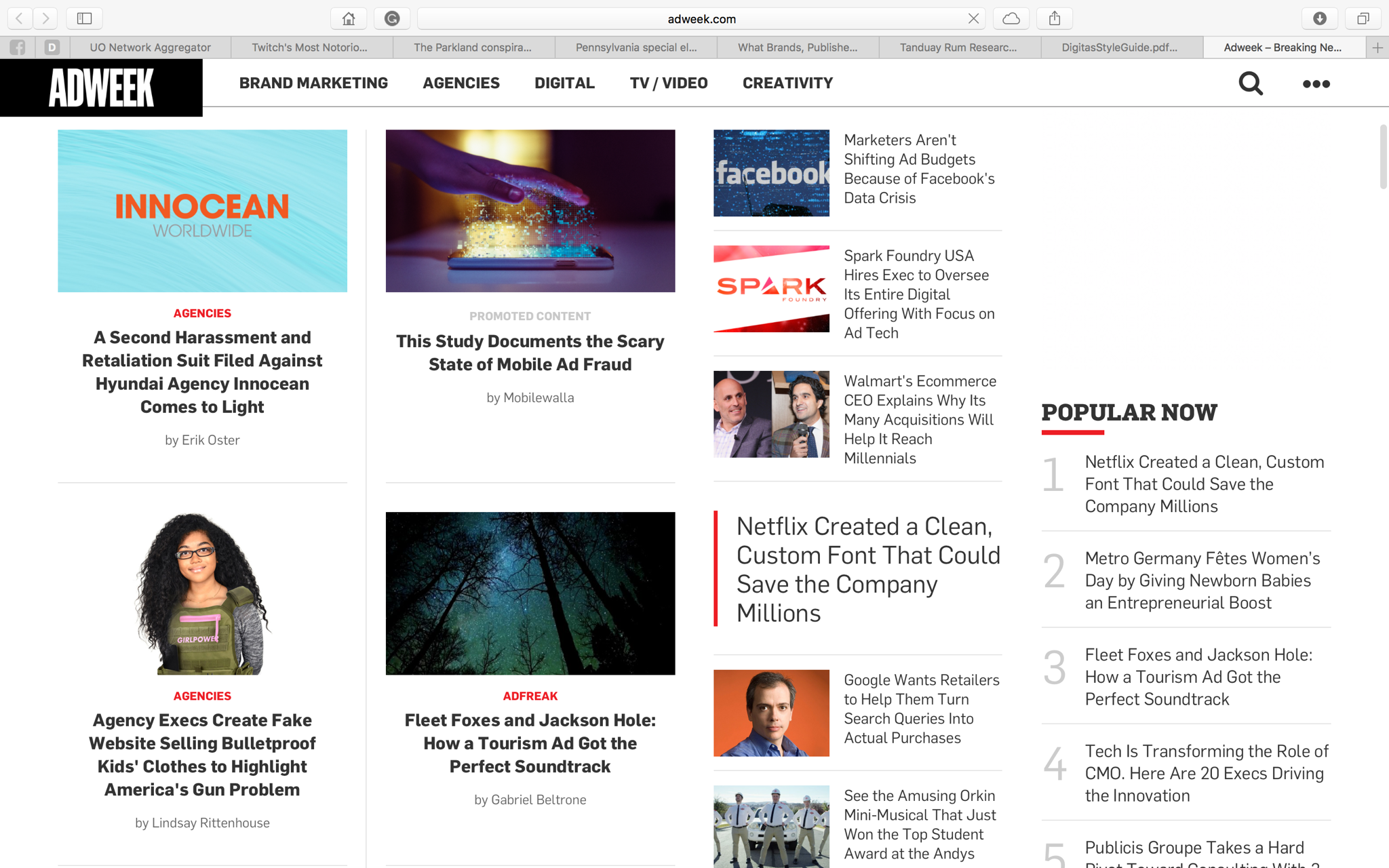The image size is (1389, 868).
Task: Open the Share sheet icon
Action: 1054,18
